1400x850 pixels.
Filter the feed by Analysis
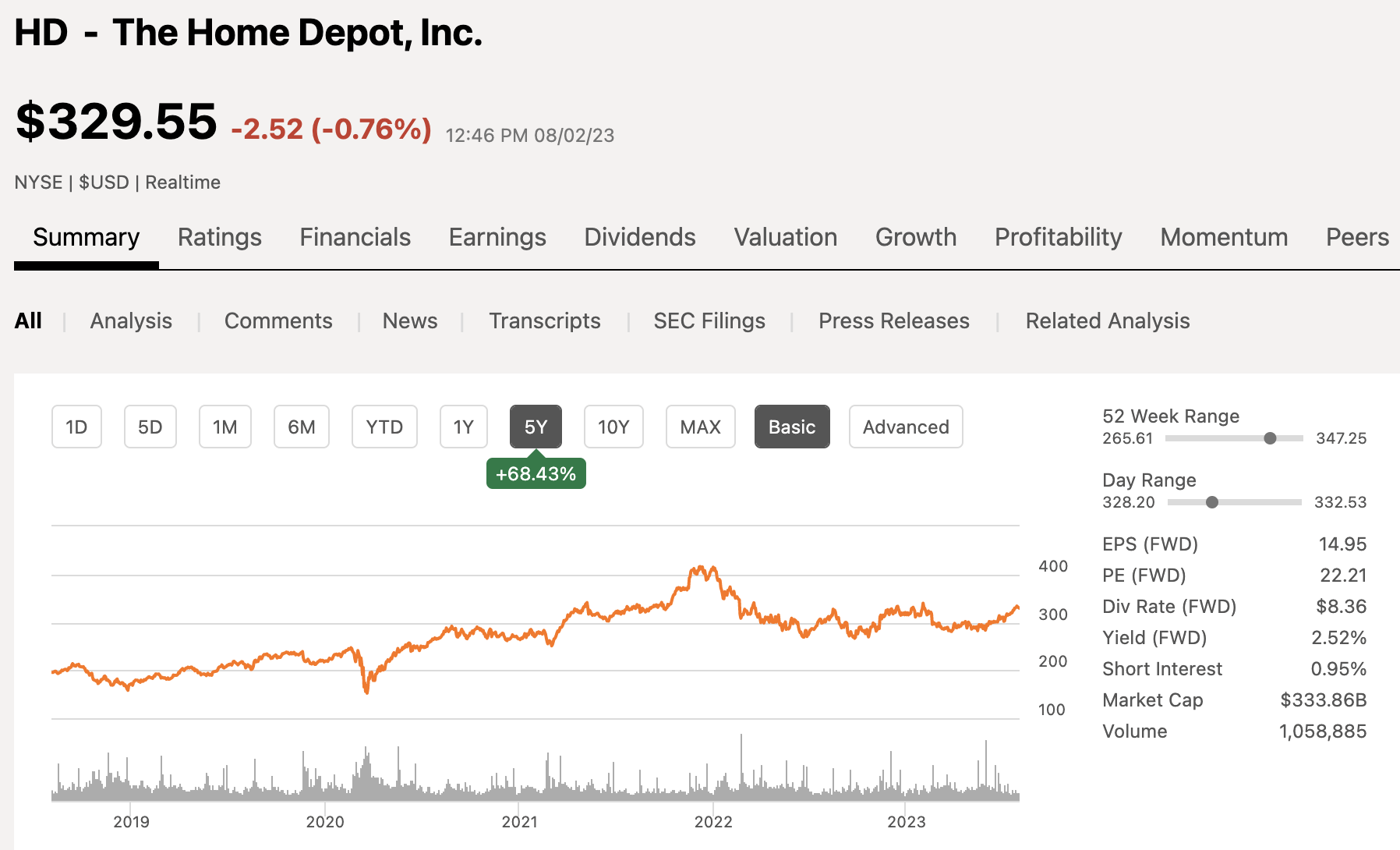click(x=131, y=321)
